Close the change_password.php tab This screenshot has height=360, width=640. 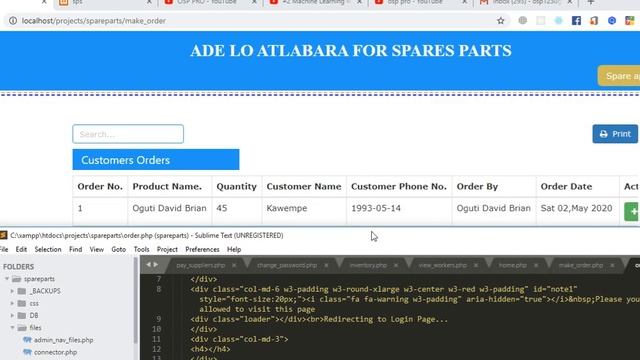[x=326, y=265]
